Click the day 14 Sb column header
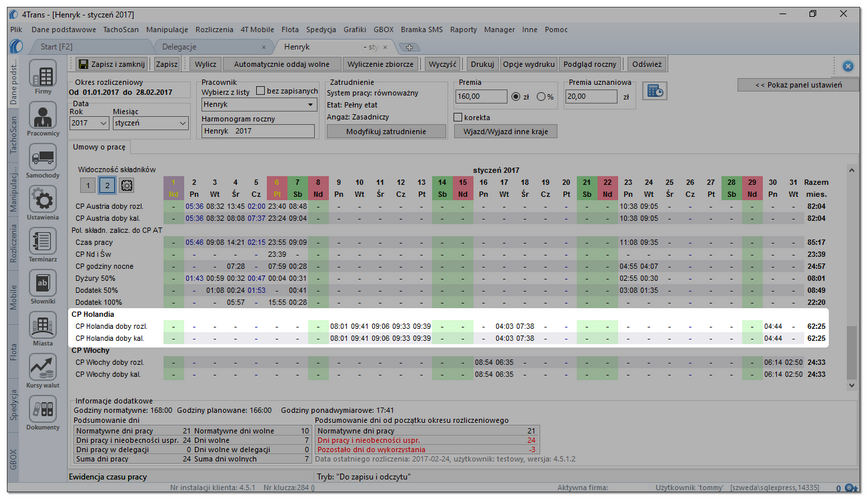Viewport: 867px width, 499px height. (442, 188)
